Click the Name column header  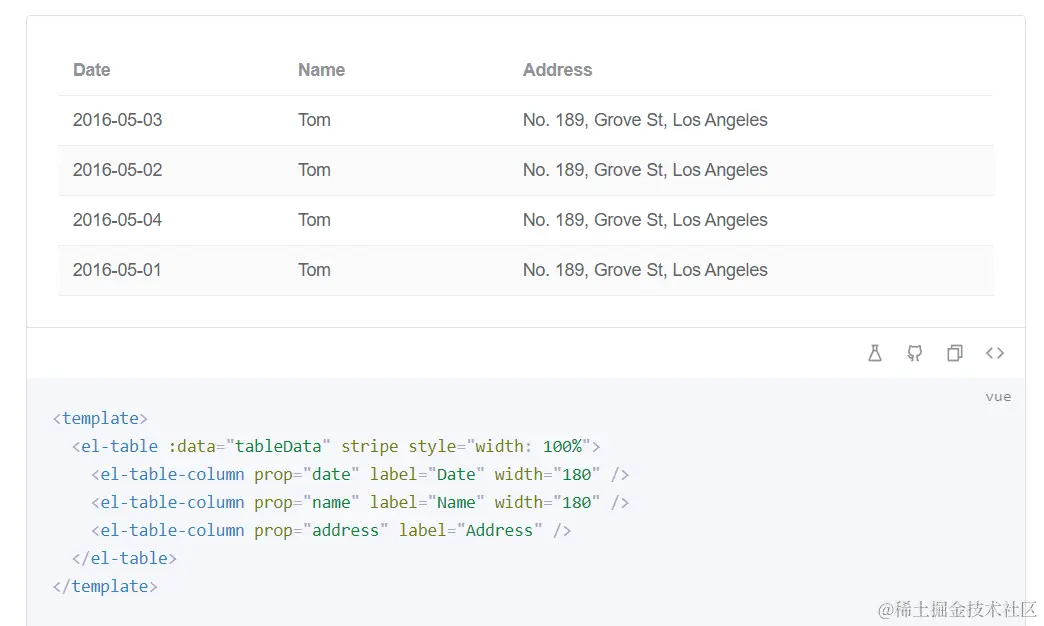click(321, 70)
